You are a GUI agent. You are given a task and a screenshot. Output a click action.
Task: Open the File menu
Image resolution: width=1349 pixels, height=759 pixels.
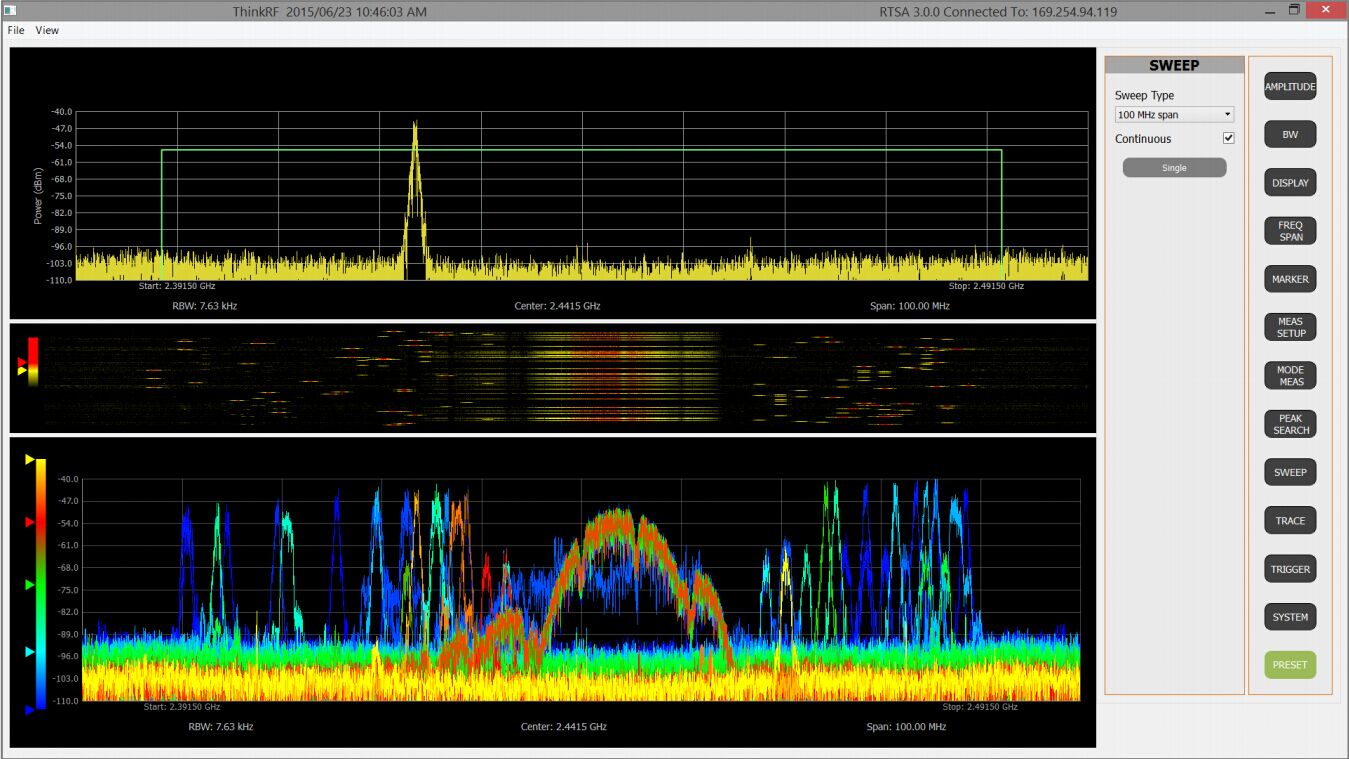[16, 30]
